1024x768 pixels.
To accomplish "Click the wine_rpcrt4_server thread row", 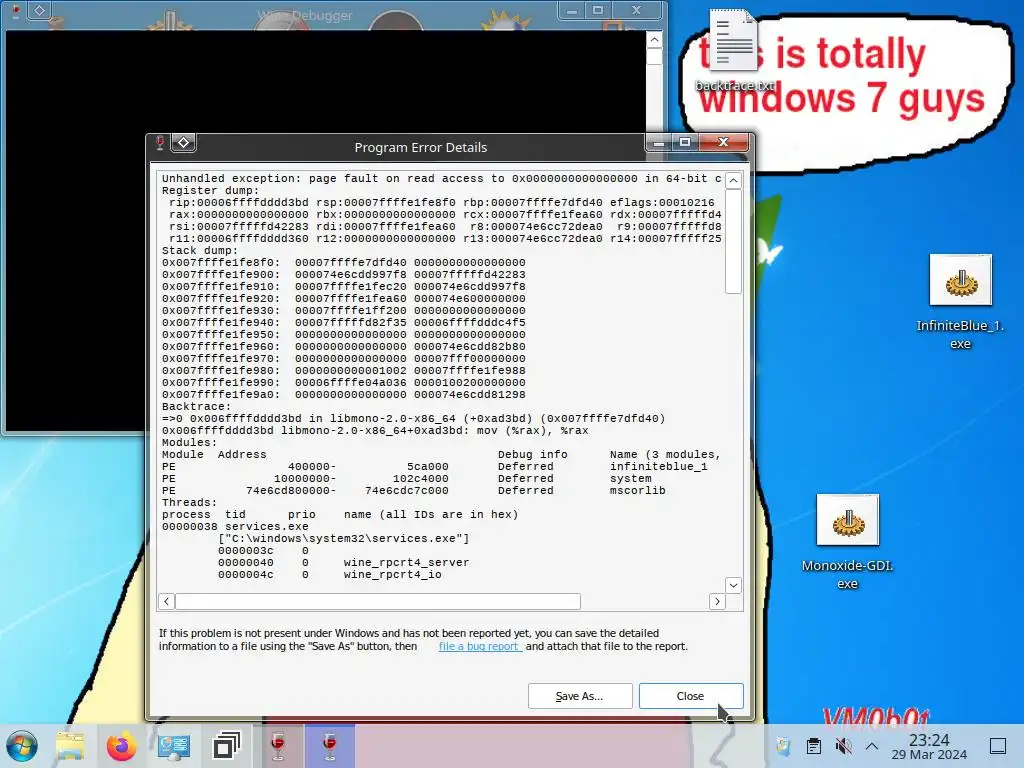I will 344,563.
